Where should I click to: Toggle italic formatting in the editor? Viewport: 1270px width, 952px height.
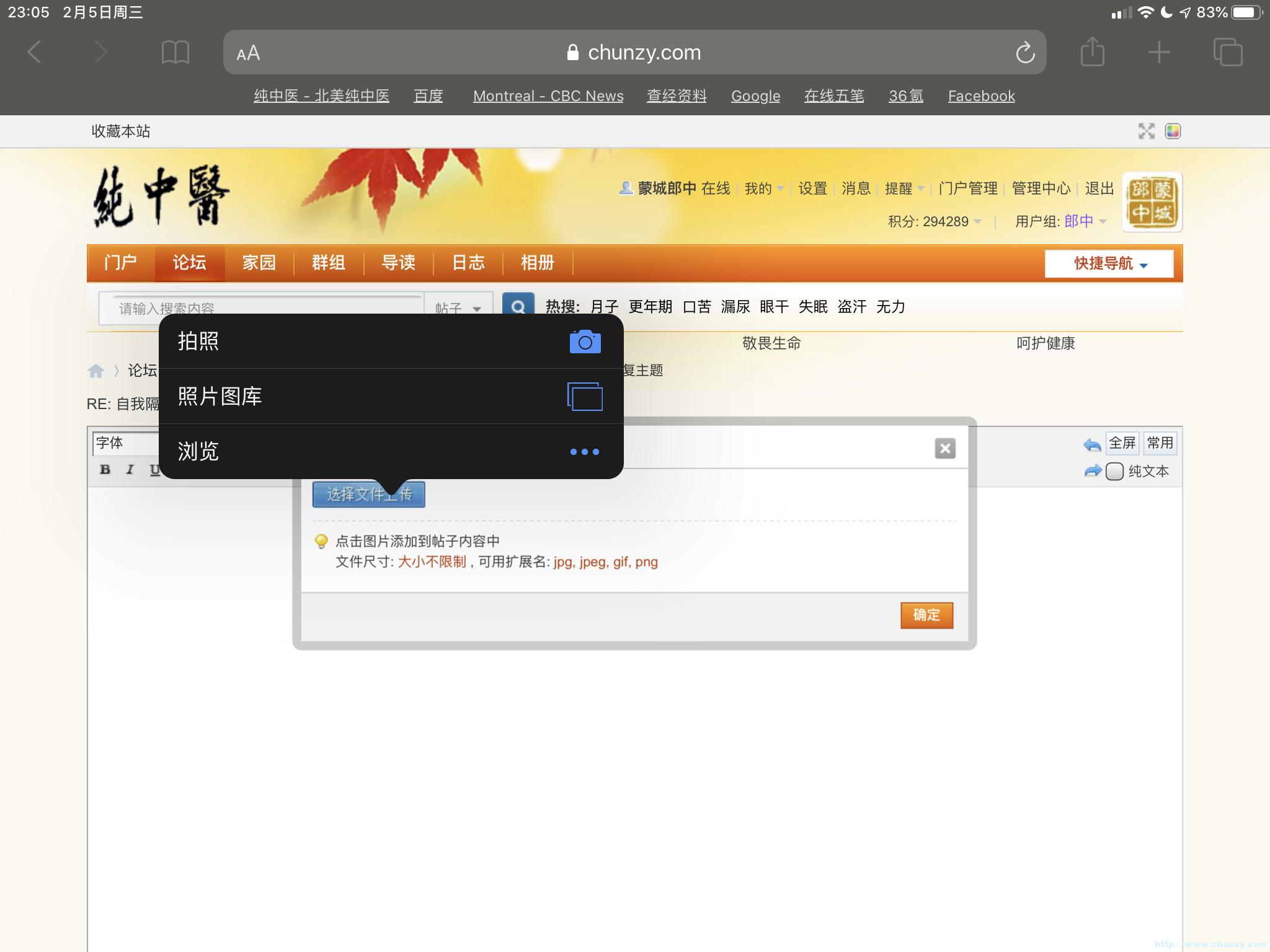coord(129,469)
